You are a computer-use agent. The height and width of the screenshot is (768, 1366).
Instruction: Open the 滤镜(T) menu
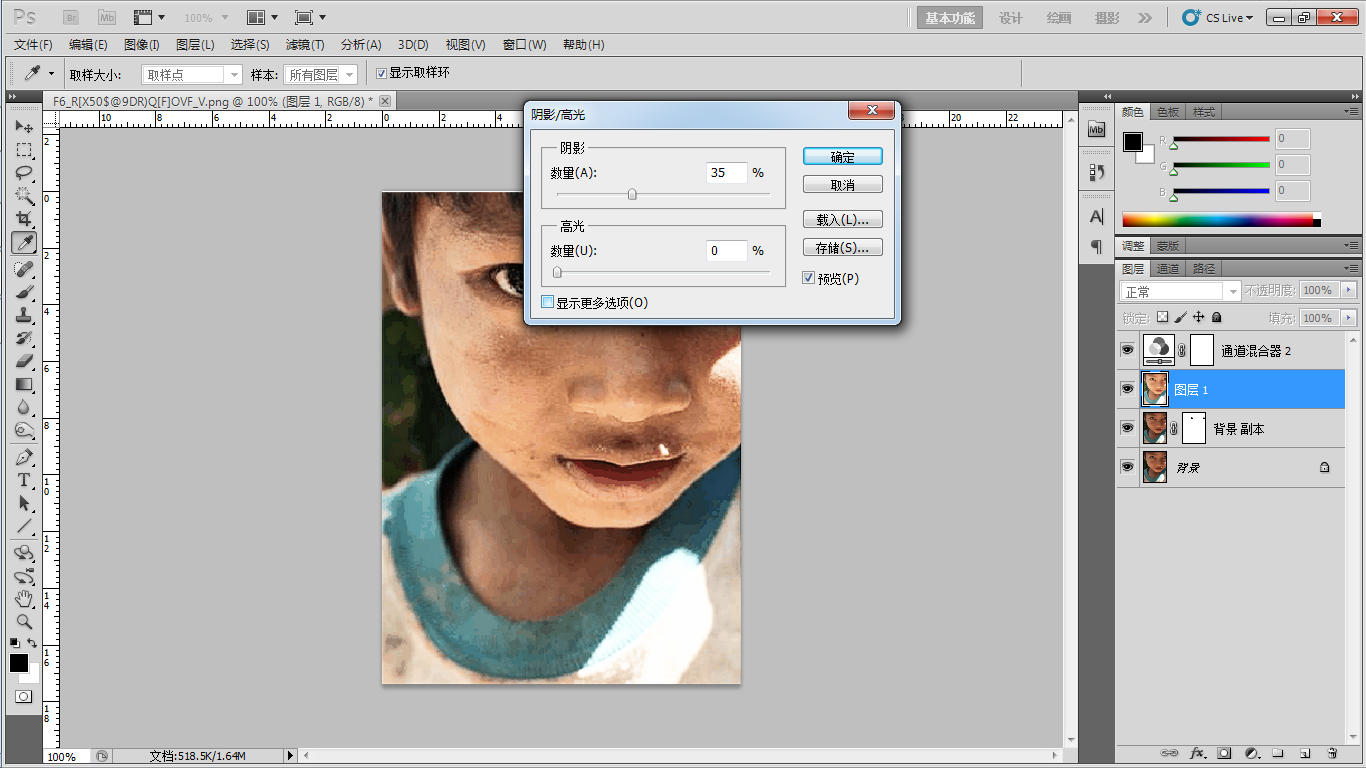coord(305,45)
